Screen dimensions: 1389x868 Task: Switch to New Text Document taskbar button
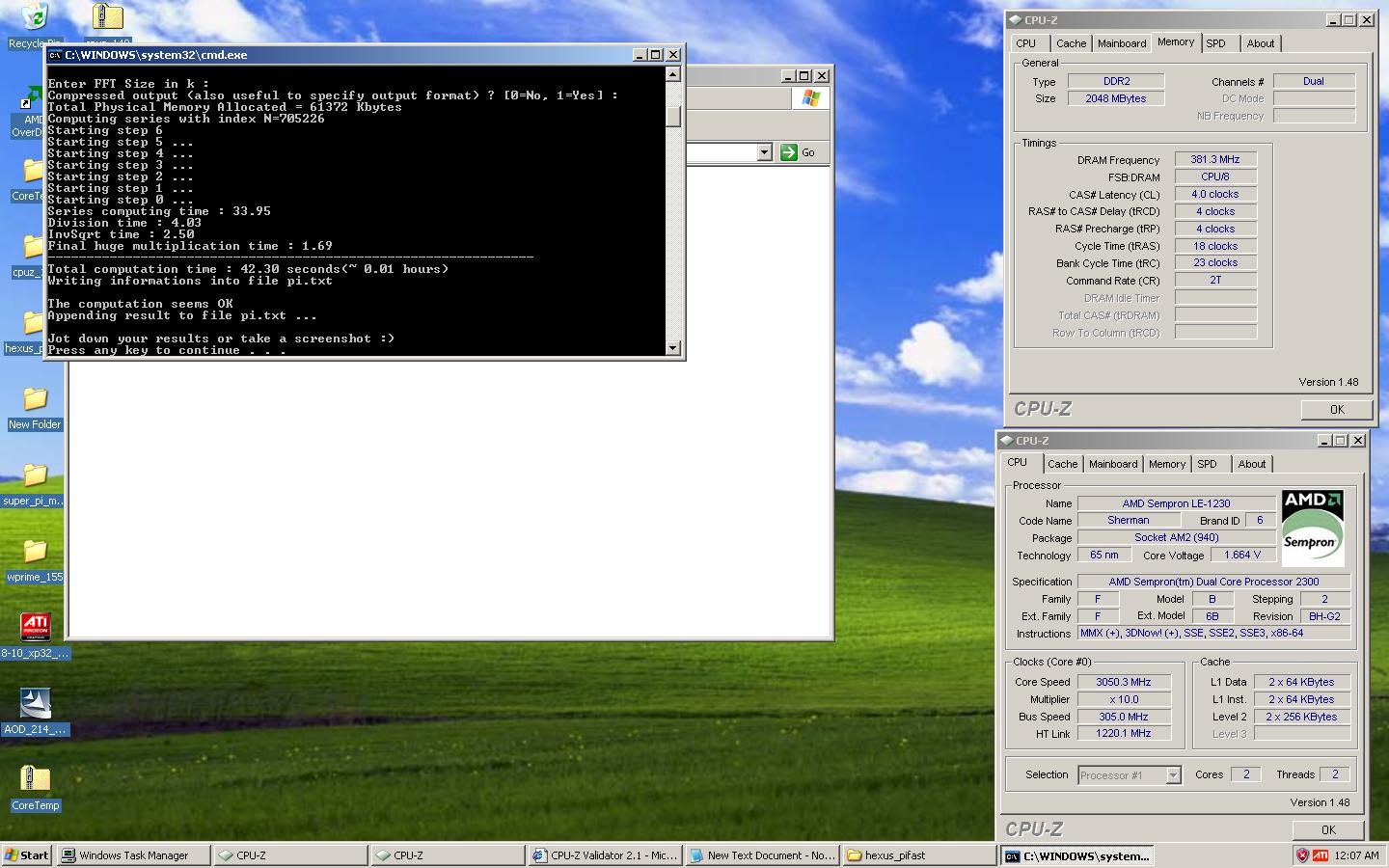pos(763,855)
